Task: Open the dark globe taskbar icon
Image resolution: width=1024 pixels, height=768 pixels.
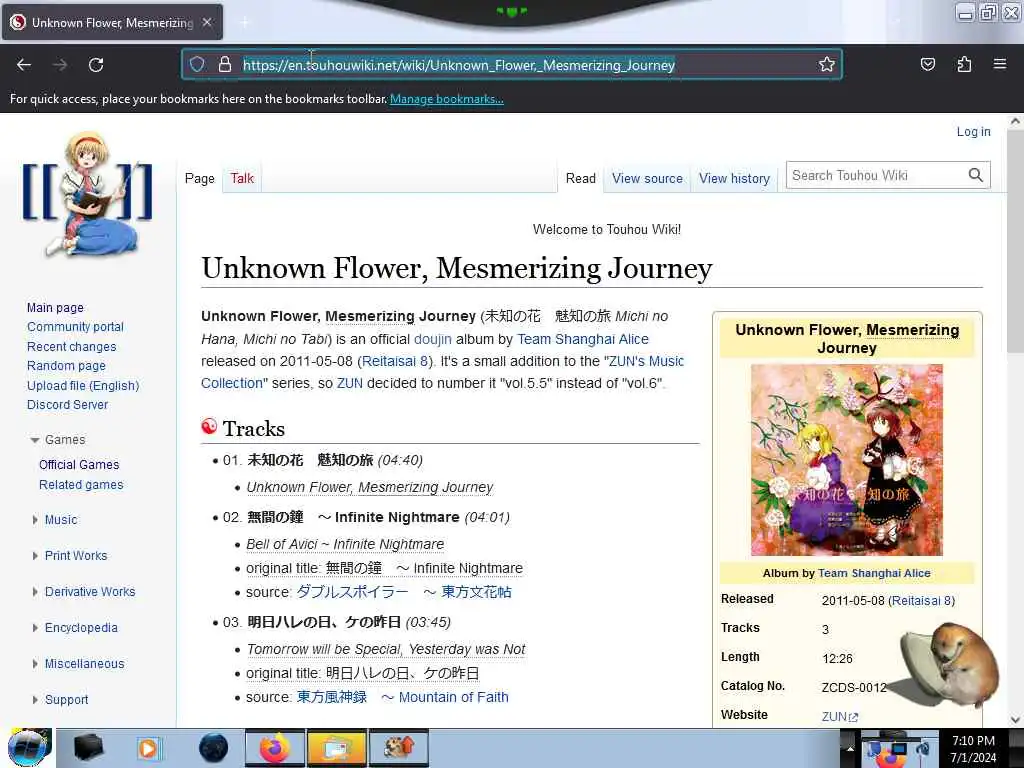Action: 214,748
